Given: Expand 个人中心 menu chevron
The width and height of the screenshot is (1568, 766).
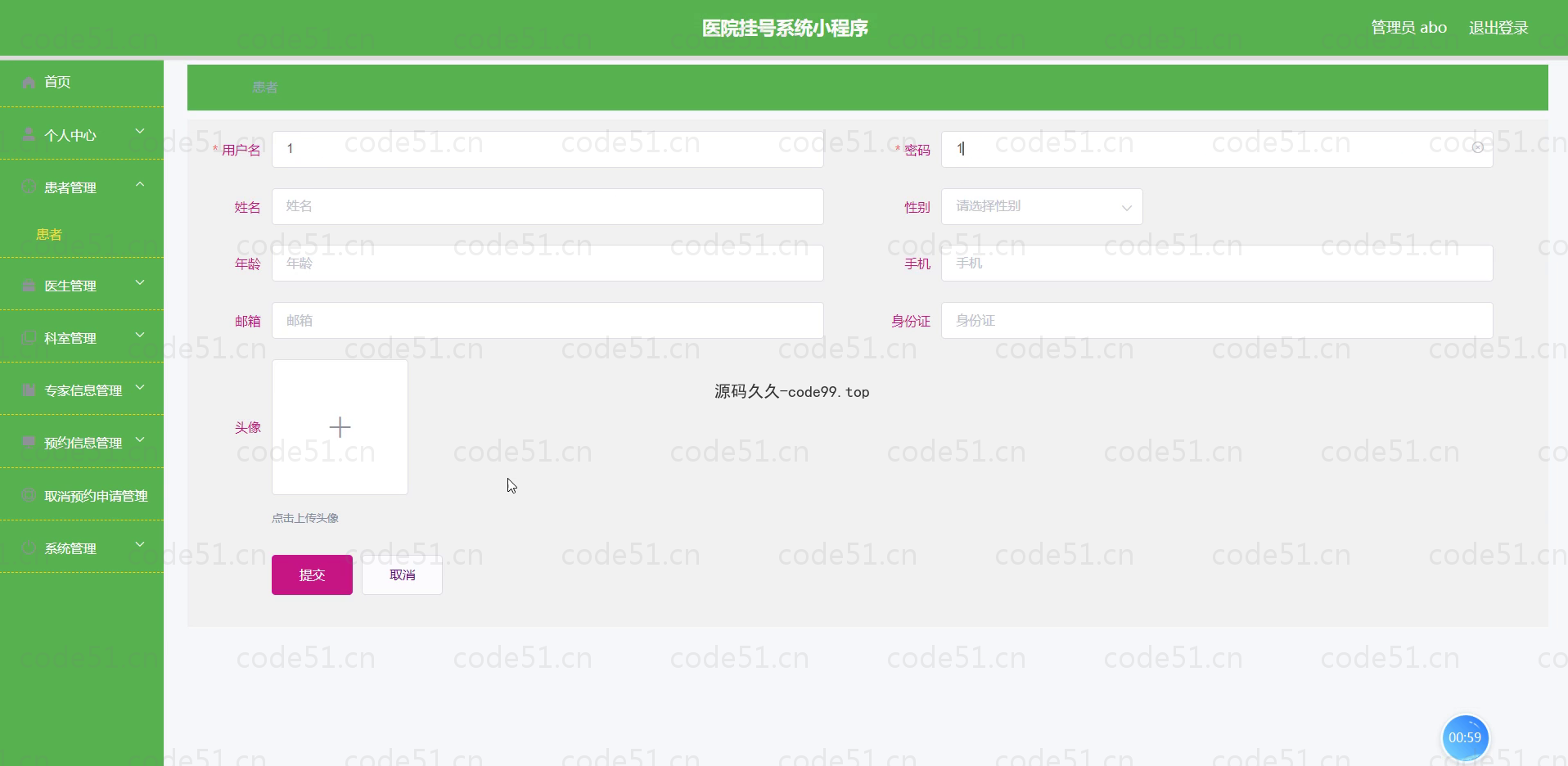Looking at the screenshot, I should (x=140, y=131).
